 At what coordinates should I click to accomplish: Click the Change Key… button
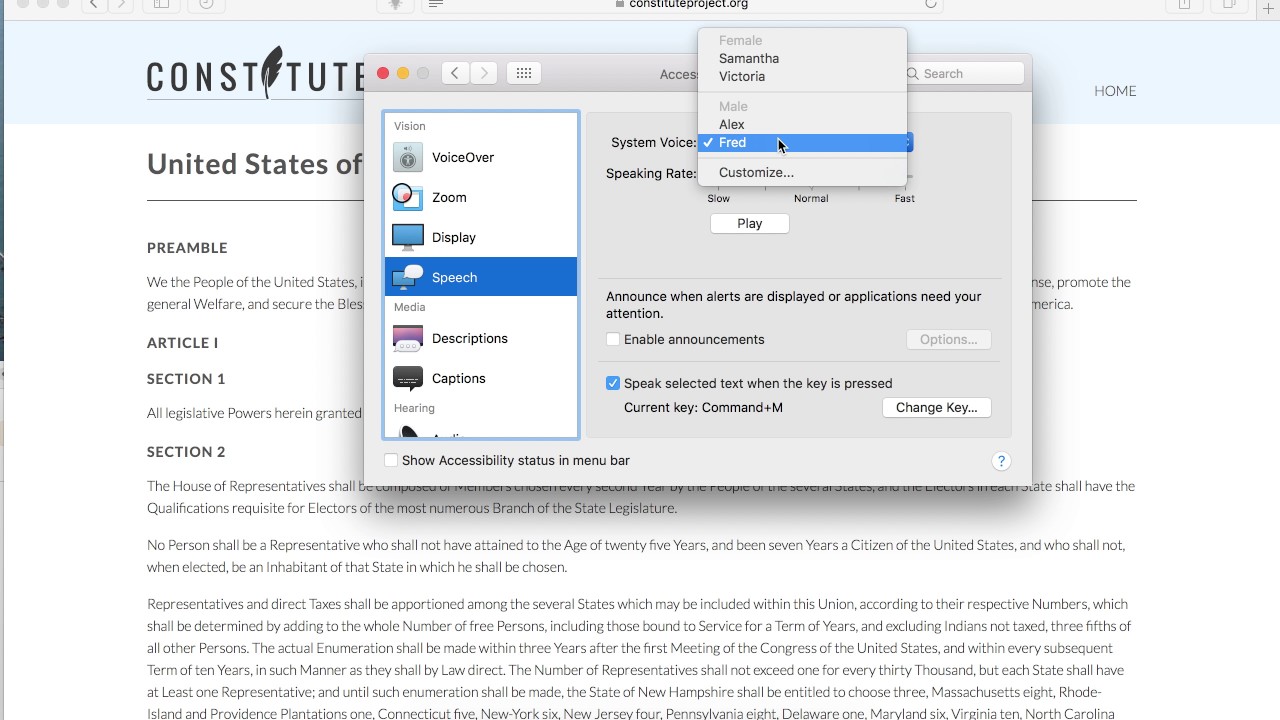(x=937, y=408)
